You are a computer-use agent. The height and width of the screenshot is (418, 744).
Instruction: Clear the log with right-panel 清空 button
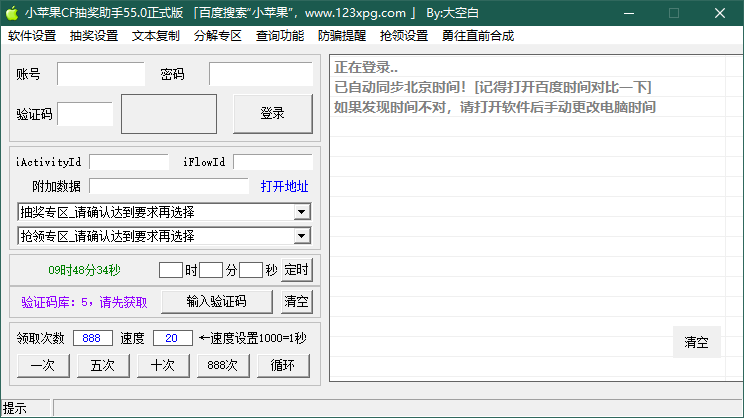(x=696, y=342)
